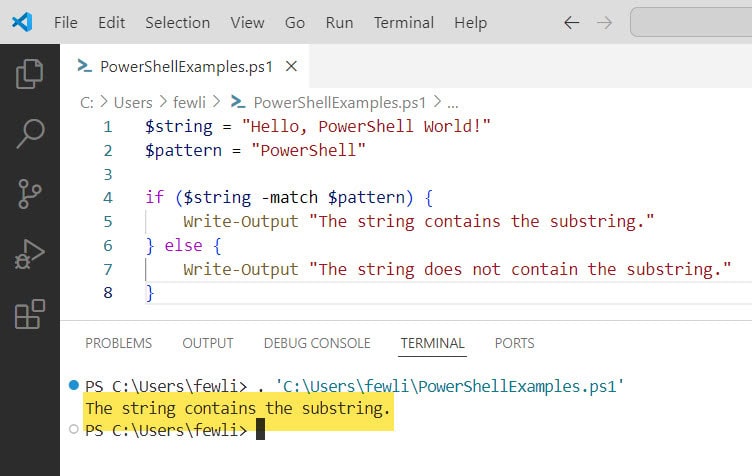Click the terminal output "The string contains the substring."
Image resolution: width=752 pixels, height=476 pixels.
coord(238,408)
